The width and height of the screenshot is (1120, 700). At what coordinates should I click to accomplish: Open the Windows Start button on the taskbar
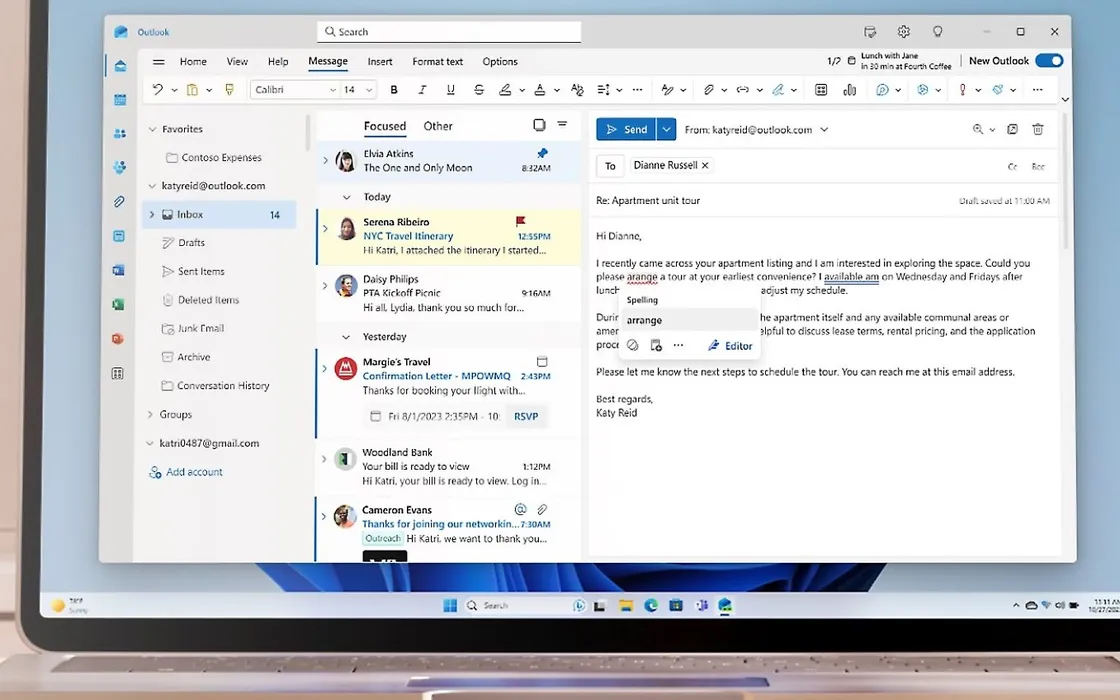(x=450, y=606)
